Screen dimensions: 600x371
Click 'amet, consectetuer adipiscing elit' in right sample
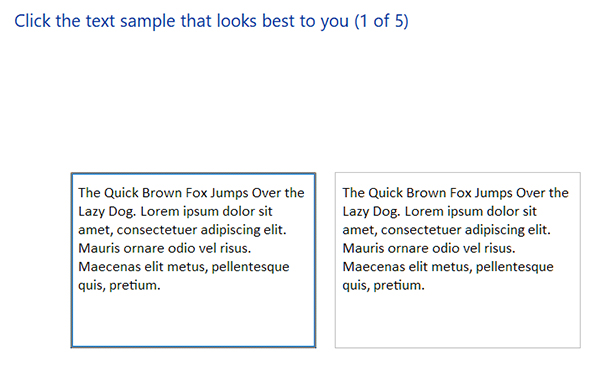(x=447, y=230)
